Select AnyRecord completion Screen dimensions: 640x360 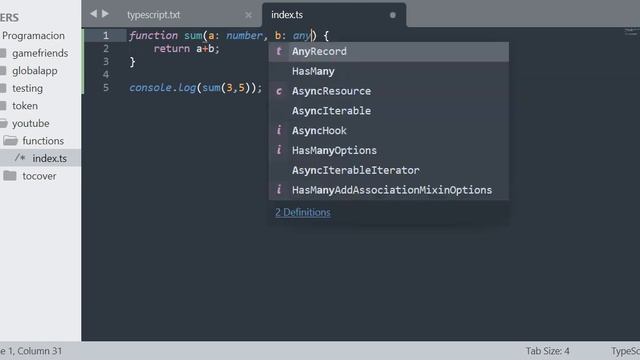(389, 51)
